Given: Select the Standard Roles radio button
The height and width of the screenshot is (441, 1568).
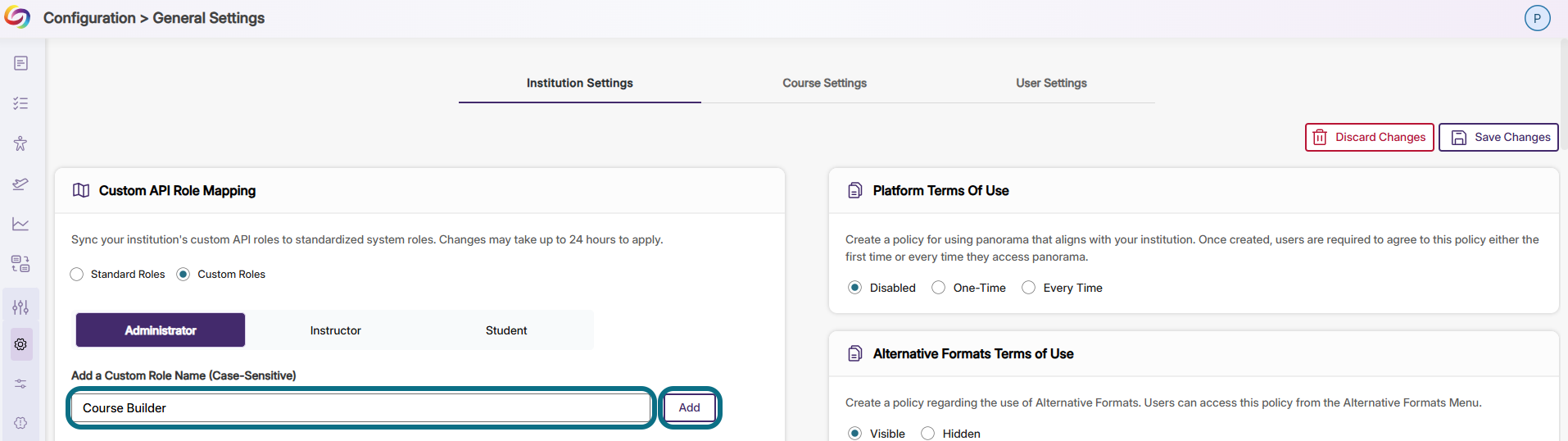Looking at the screenshot, I should point(77,275).
